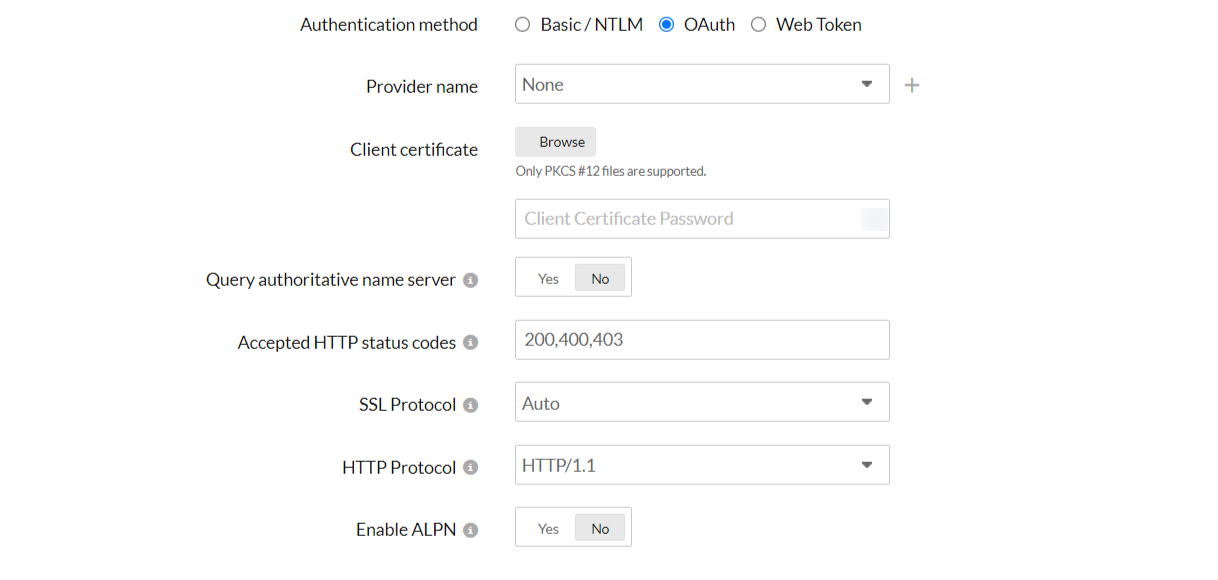Click the SSL Protocol info icon
Viewport: 1218px width, 580px height.
click(470, 405)
